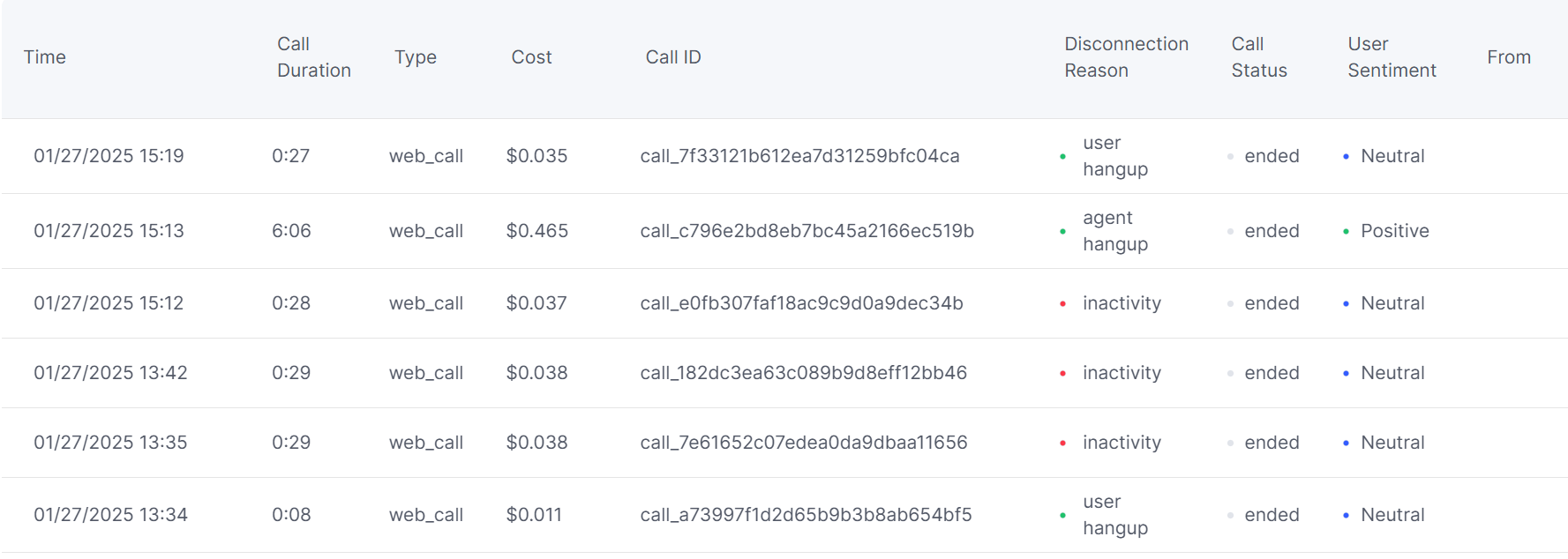Select the User Sentiment column header
1568x559 pixels.
[1392, 57]
